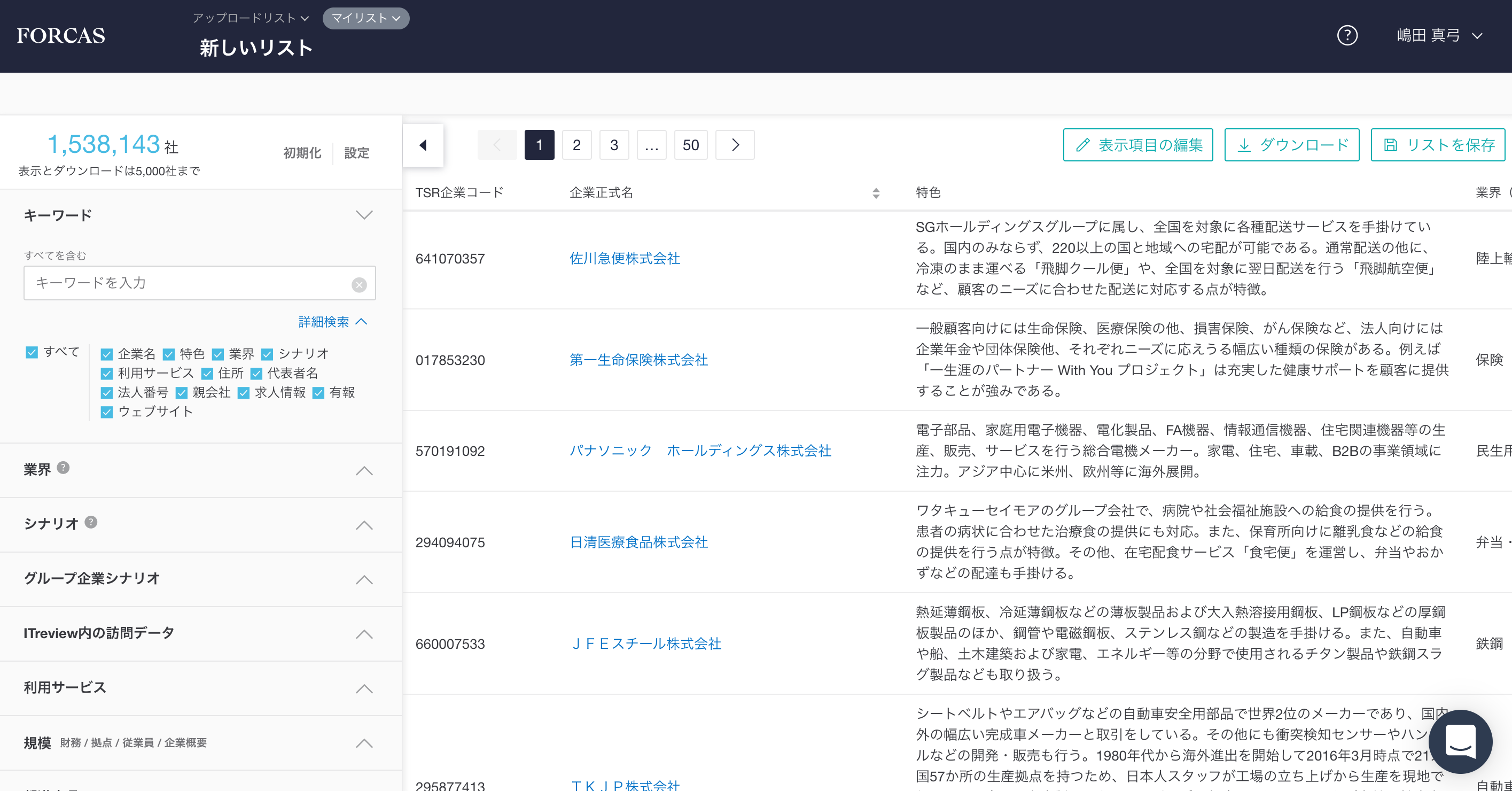Go to page 50 of results
This screenshot has height=791, width=1512.
[x=690, y=145]
